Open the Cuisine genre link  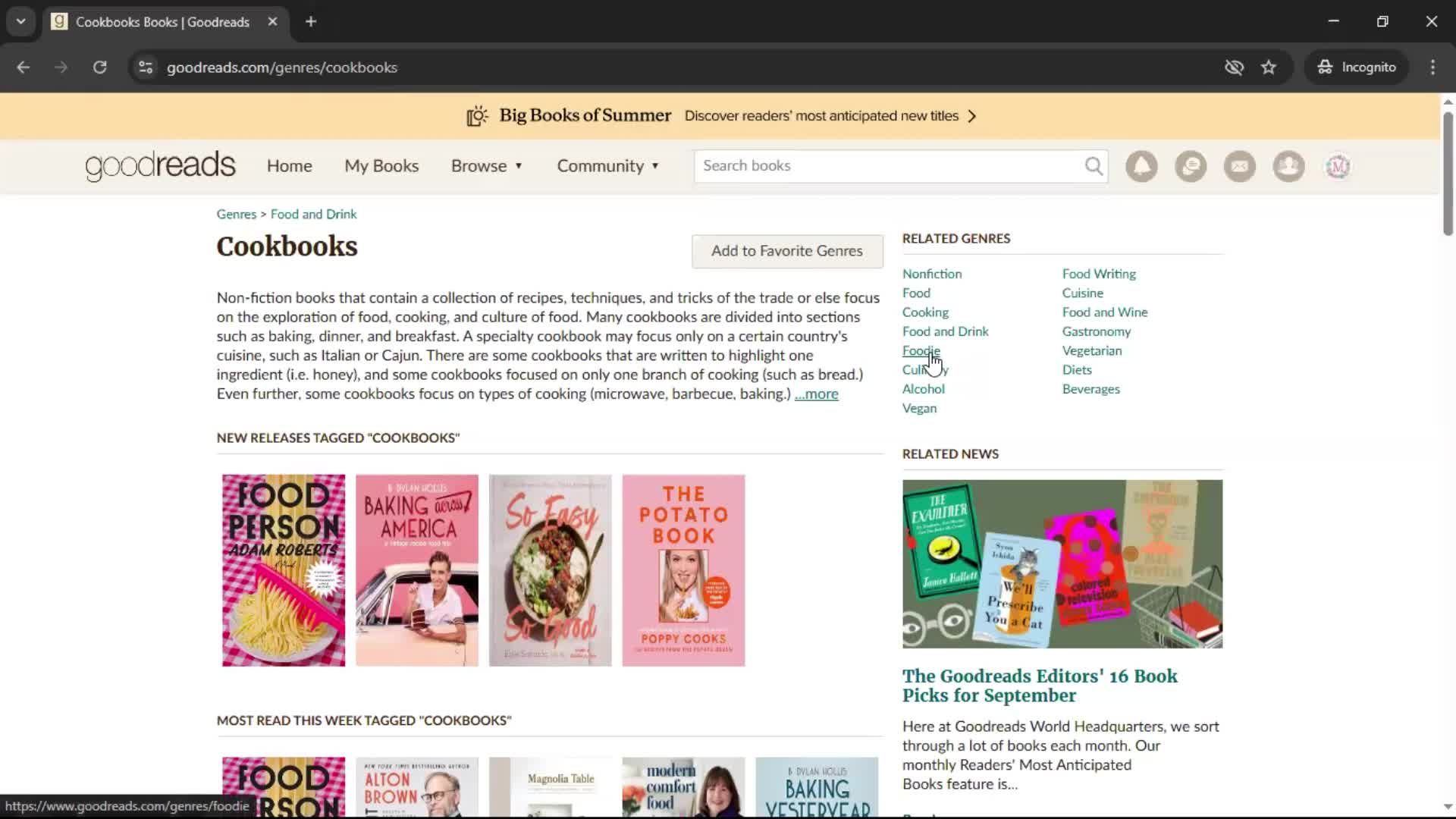(1082, 293)
